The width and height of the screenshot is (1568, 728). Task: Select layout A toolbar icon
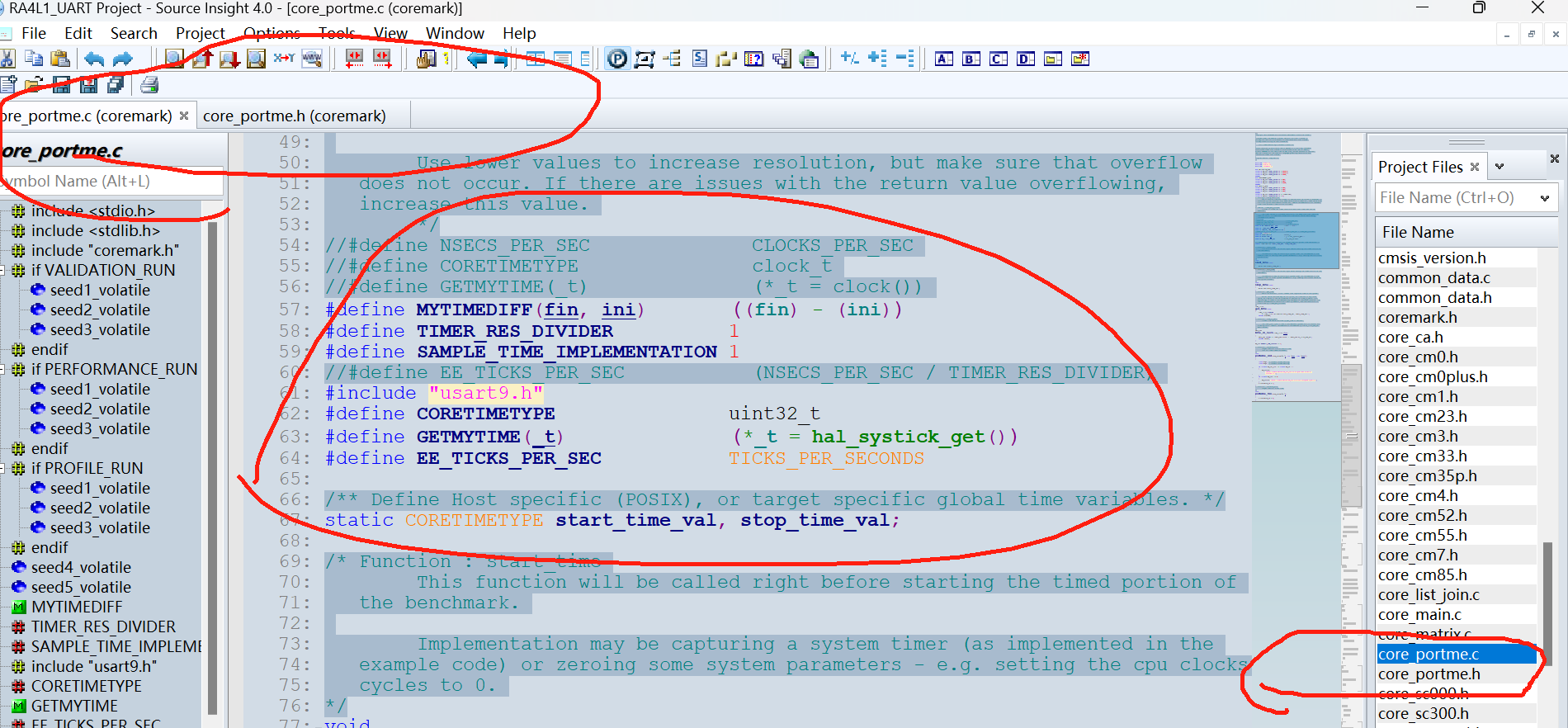pyautogui.click(x=944, y=59)
